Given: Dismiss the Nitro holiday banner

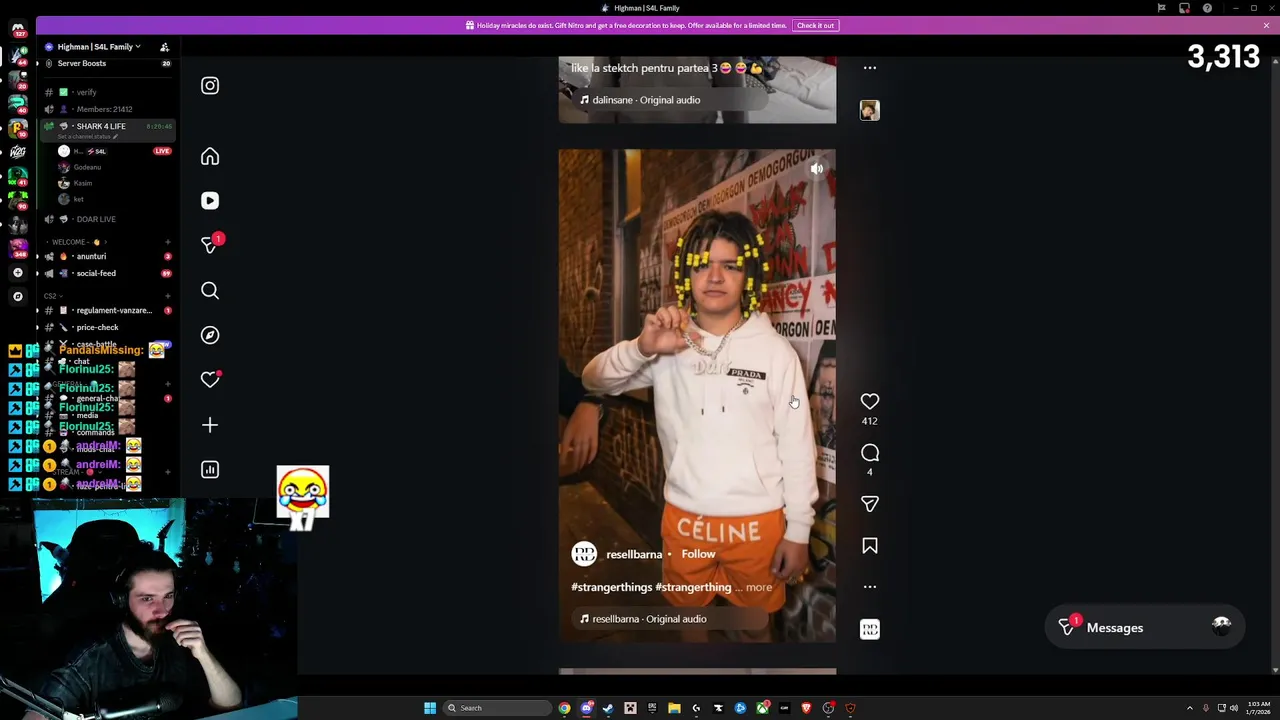Looking at the screenshot, I should (x=1266, y=25).
